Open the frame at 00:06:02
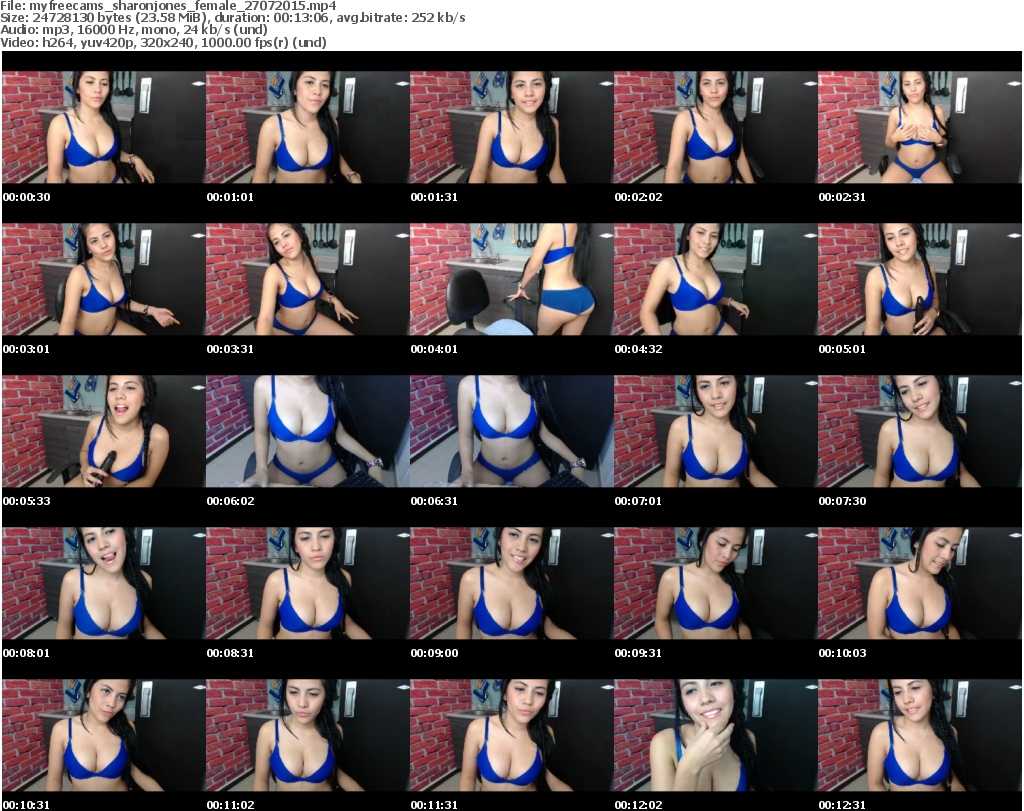The width and height of the screenshot is (1024, 811). (x=308, y=431)
